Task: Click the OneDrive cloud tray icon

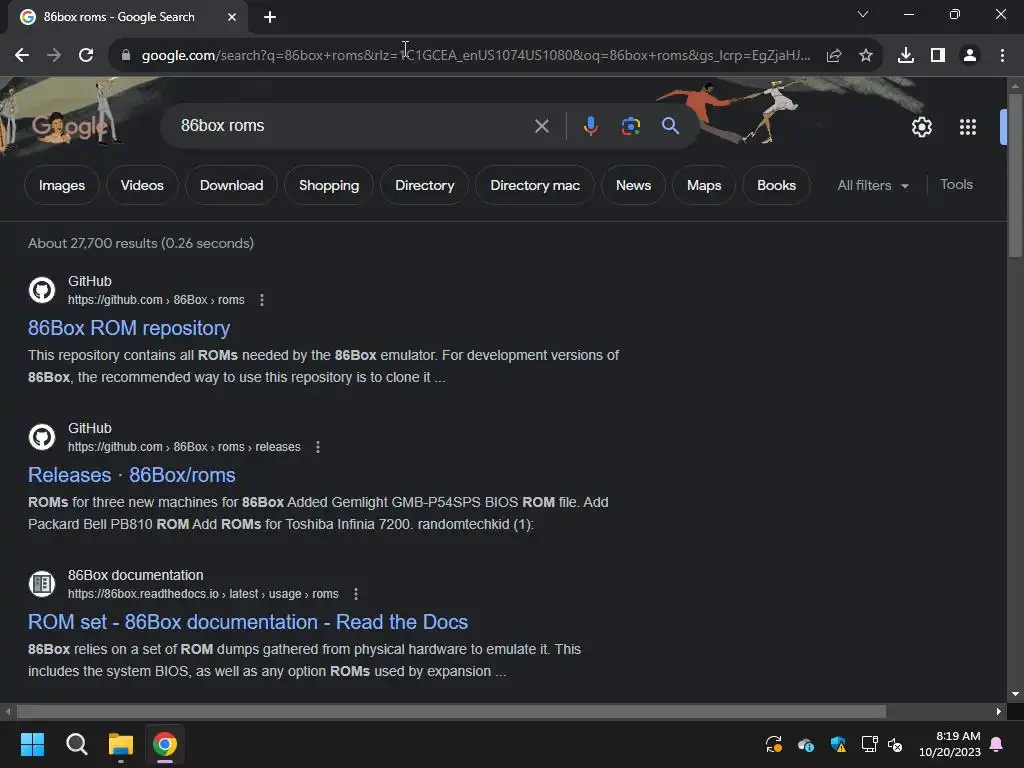Action: click(806, 744)
